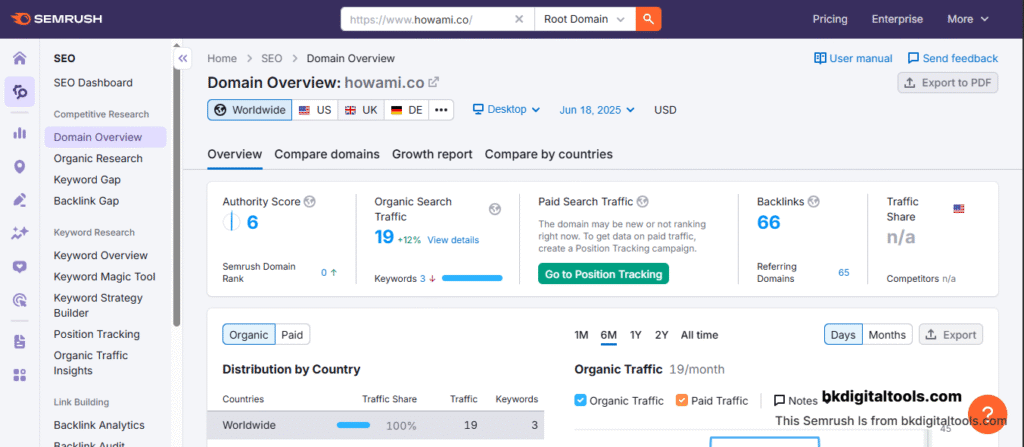Screen dimensions: 1024x447
Task: Open the AI sparkle sidebar icon
Action: click(x=20, y=233)
